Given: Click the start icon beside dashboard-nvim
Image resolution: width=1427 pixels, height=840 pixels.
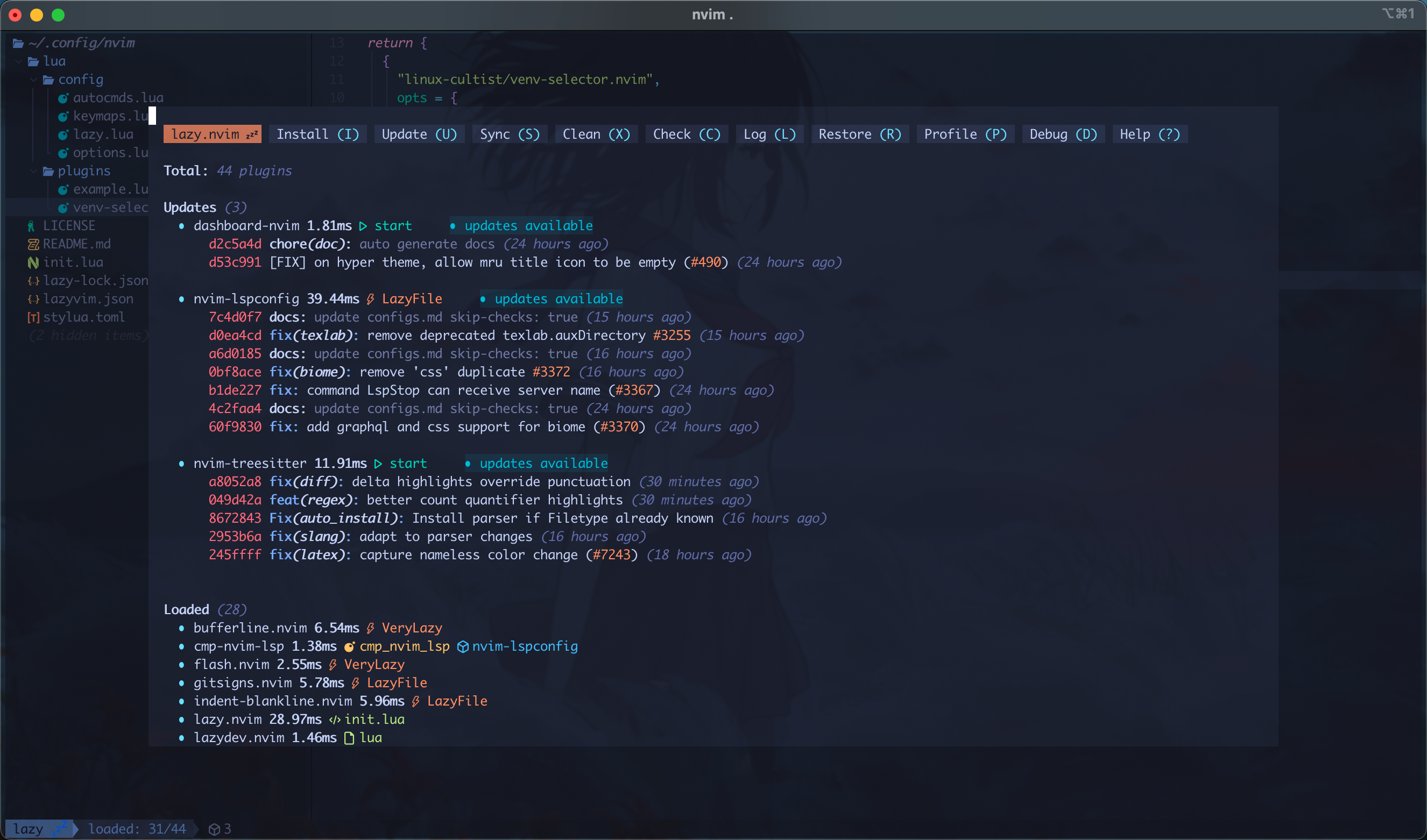Looking at the screenshot, I should pyautogui.click(x=363, y=226).
